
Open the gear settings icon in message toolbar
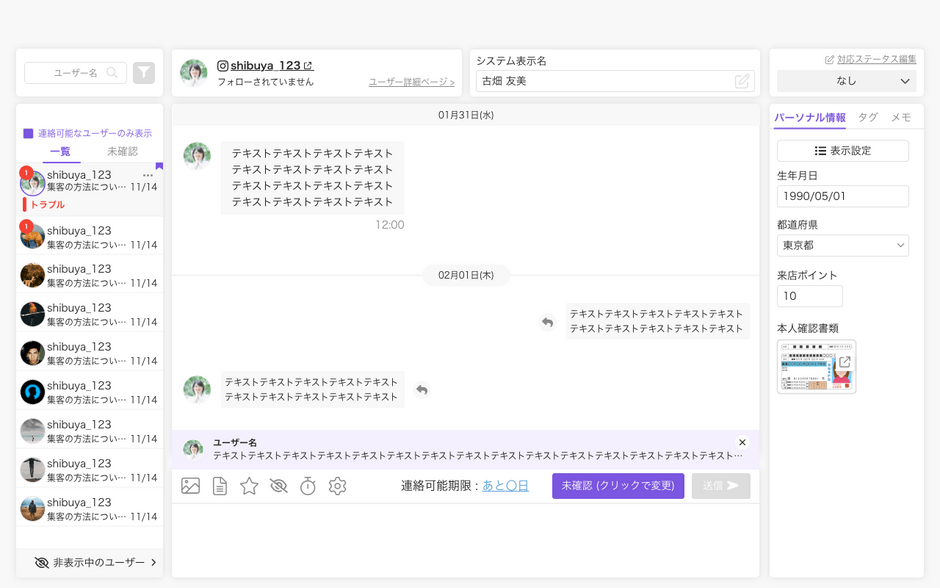338,486
